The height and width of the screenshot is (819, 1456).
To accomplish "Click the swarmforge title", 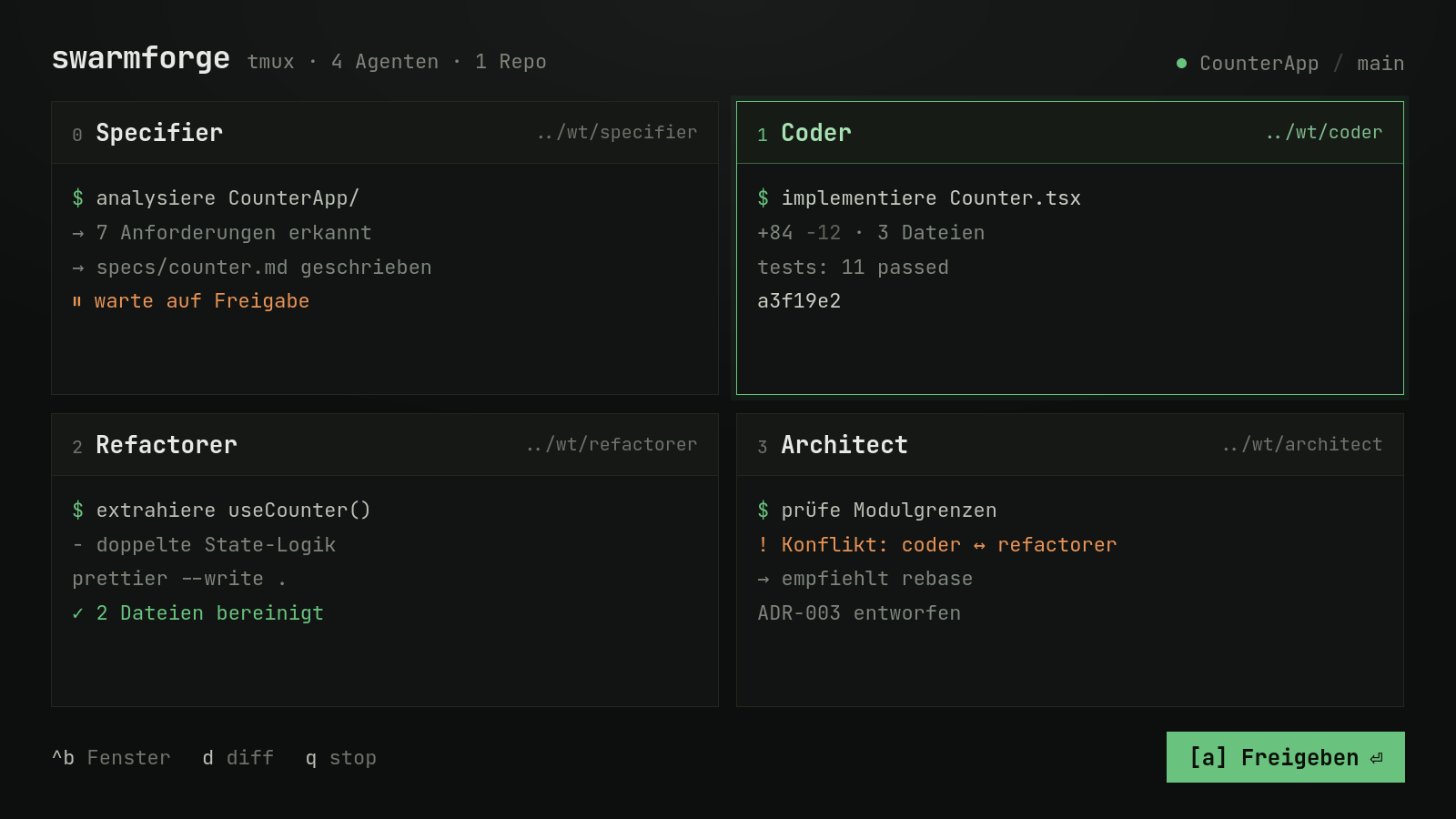I will [x=141, y=58].
